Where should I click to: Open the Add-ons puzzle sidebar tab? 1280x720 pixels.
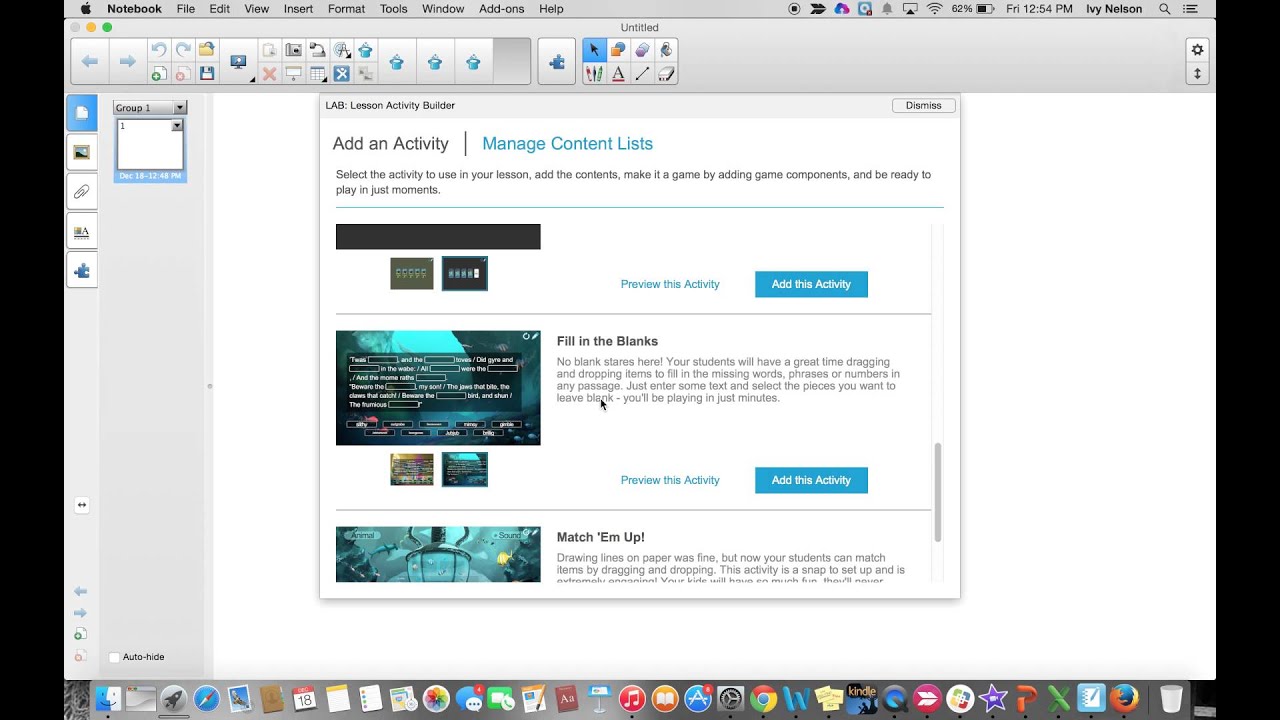pos(82,270)
